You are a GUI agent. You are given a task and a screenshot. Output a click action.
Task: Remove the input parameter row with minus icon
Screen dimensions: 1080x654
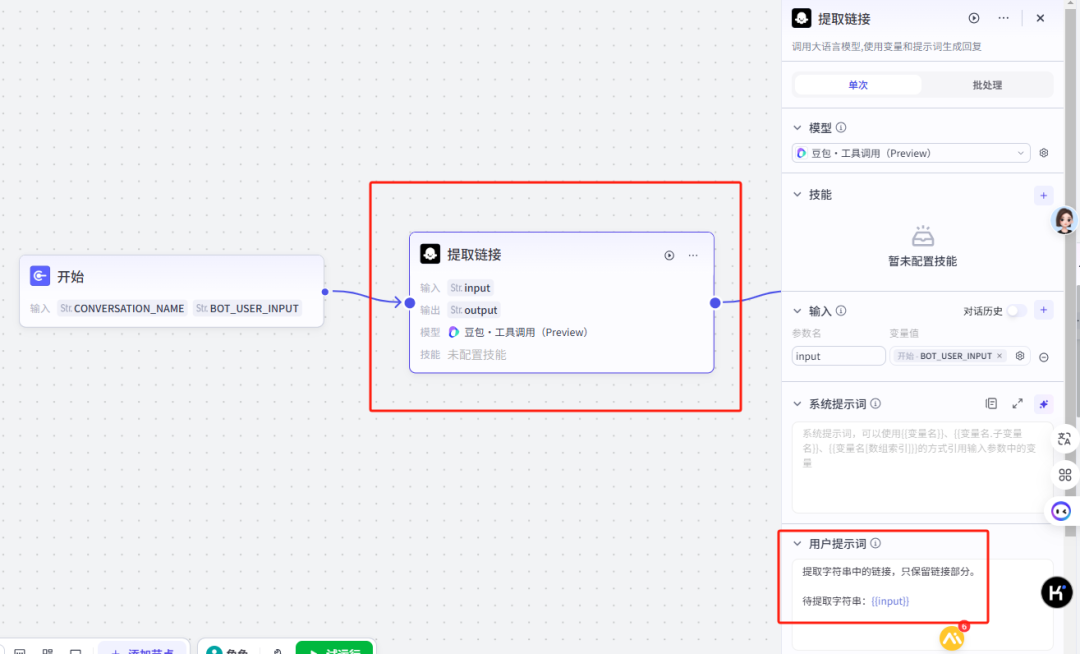1043,357
